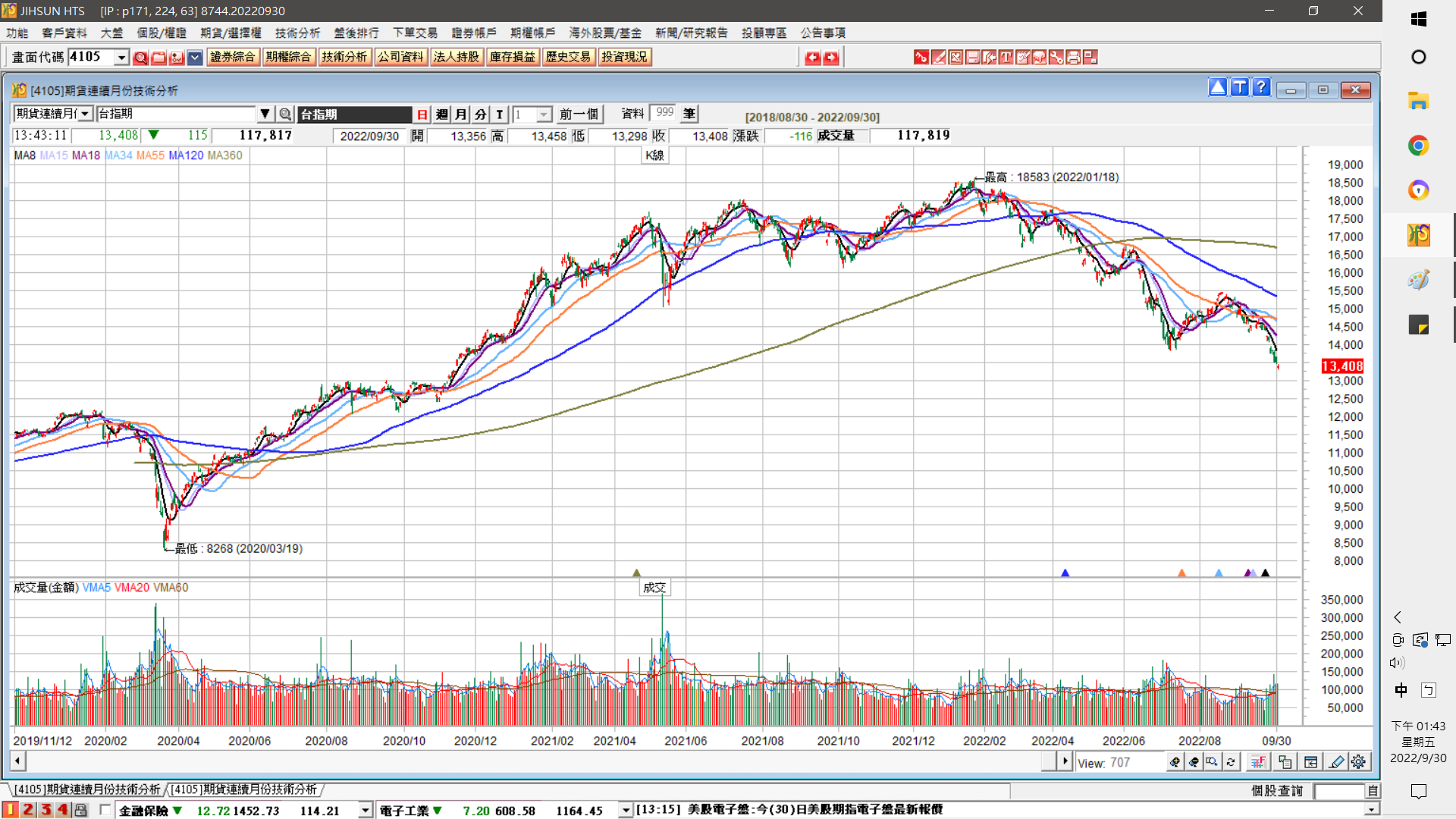Expand the 台指期 symbol list arrow
Screen dimensions: 1456x819
pyautogui.click(x=265, y=114)
